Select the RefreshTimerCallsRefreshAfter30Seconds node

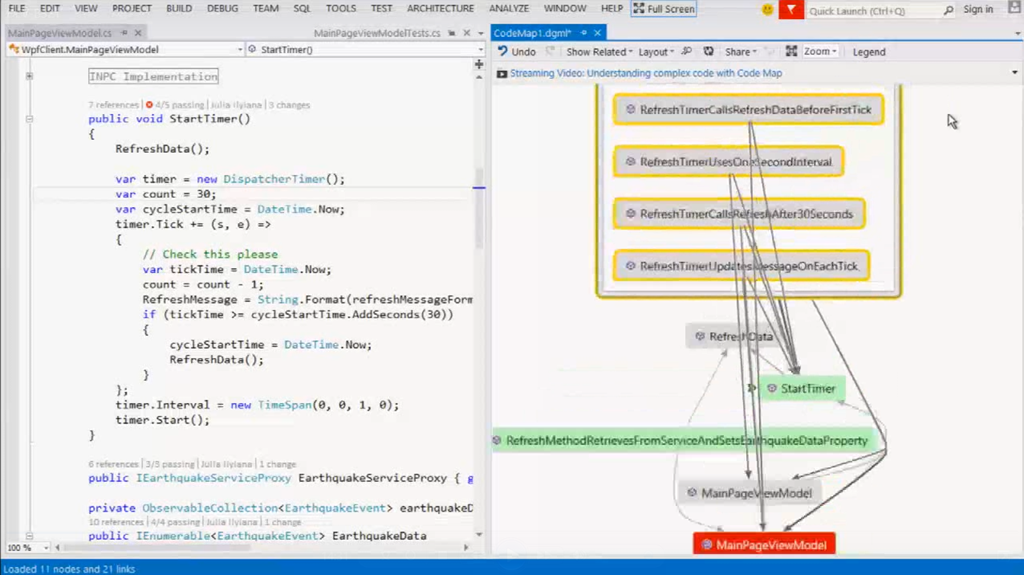[739, 214]
